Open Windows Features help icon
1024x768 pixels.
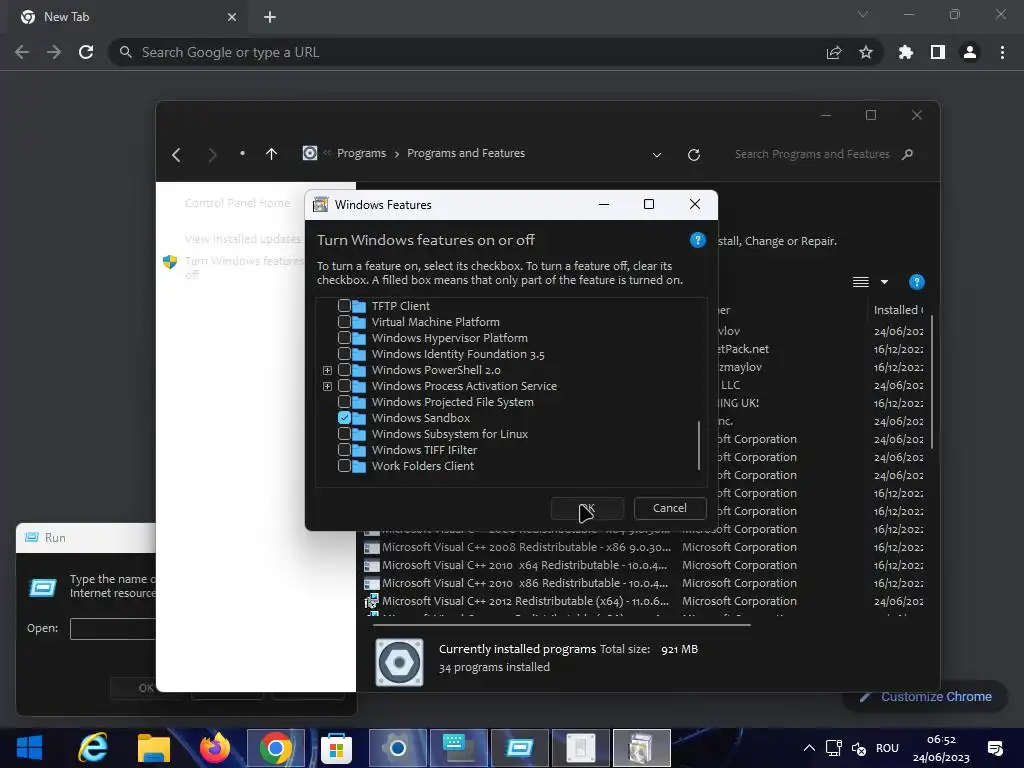pos(697,240)
